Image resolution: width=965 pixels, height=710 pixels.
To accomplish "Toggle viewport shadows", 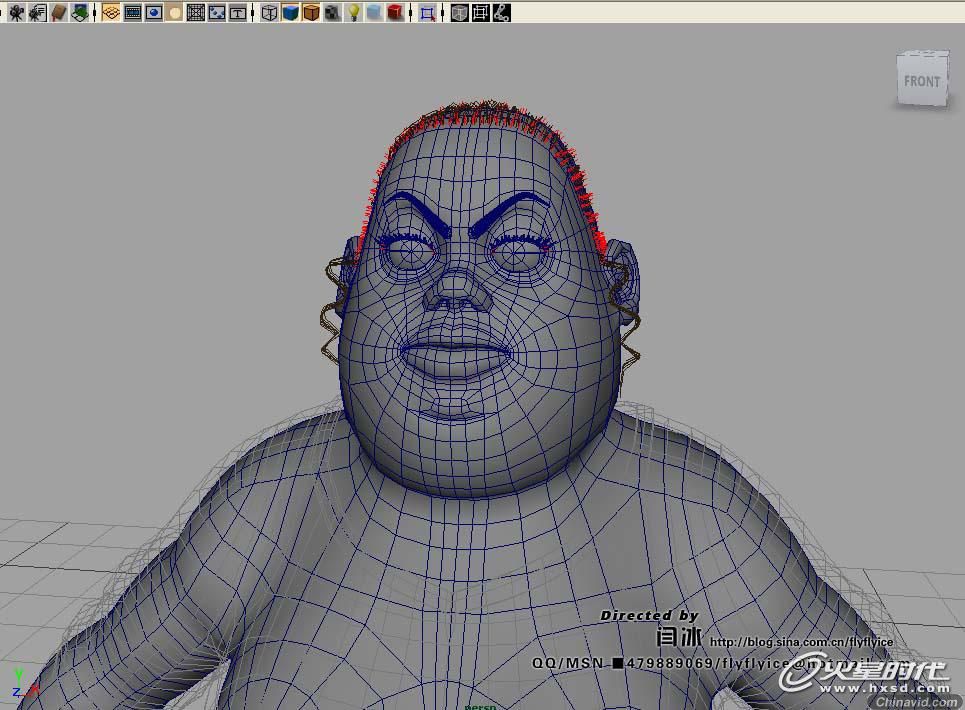I will click(x=374, y=12).
